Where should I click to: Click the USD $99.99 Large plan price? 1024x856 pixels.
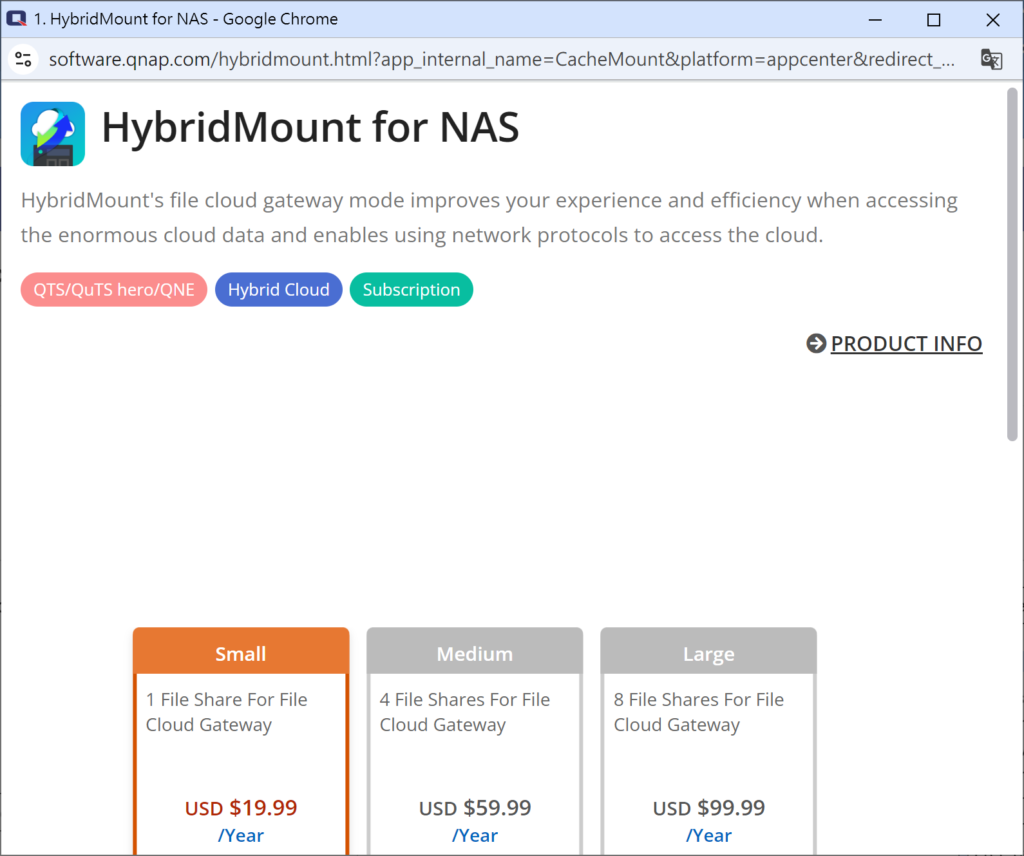pos(708,808)
